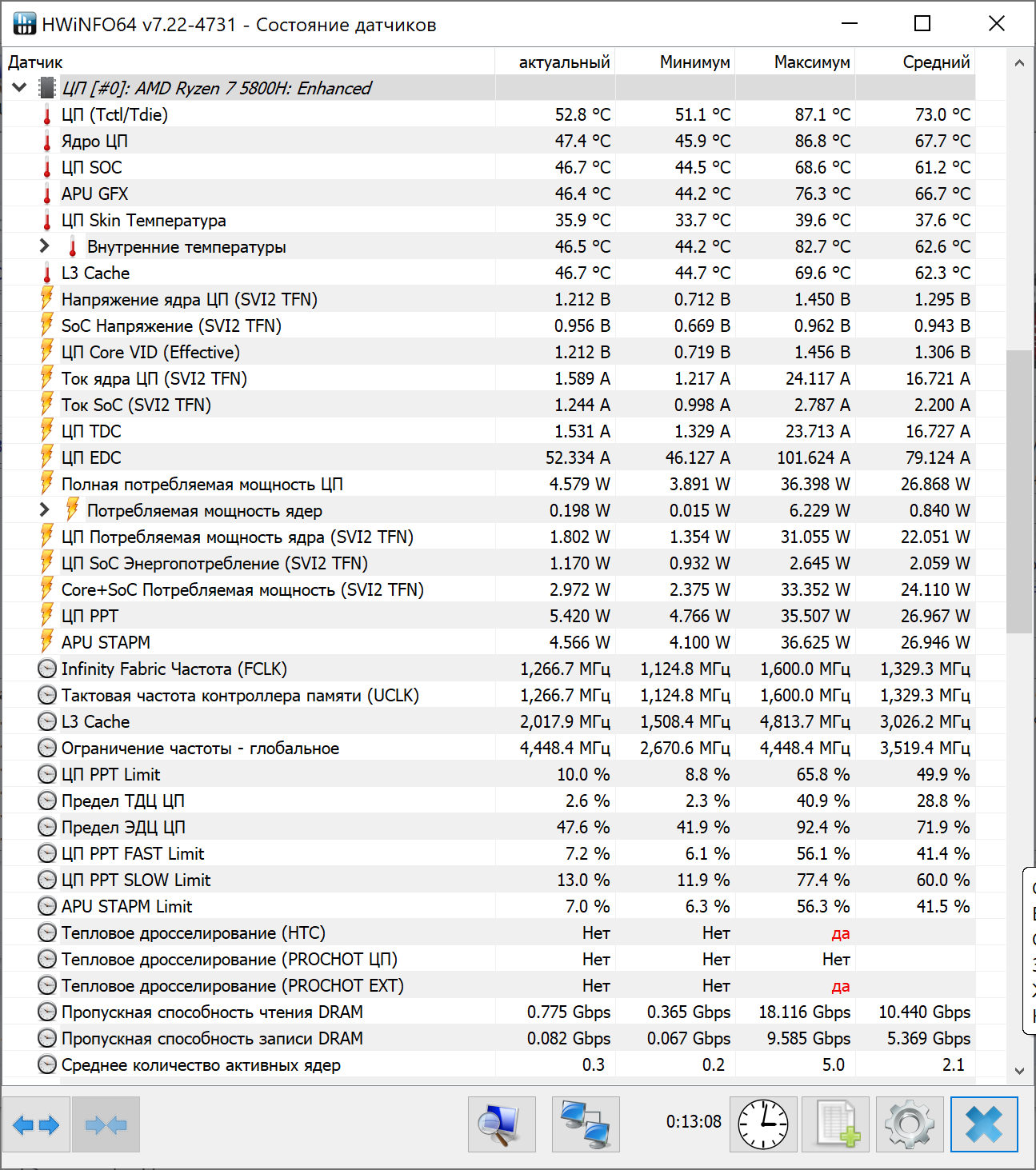Click lightning icon beside APU STAPM
Viewport: 1036px width, 1170px height.
click(x=47, y=642)
